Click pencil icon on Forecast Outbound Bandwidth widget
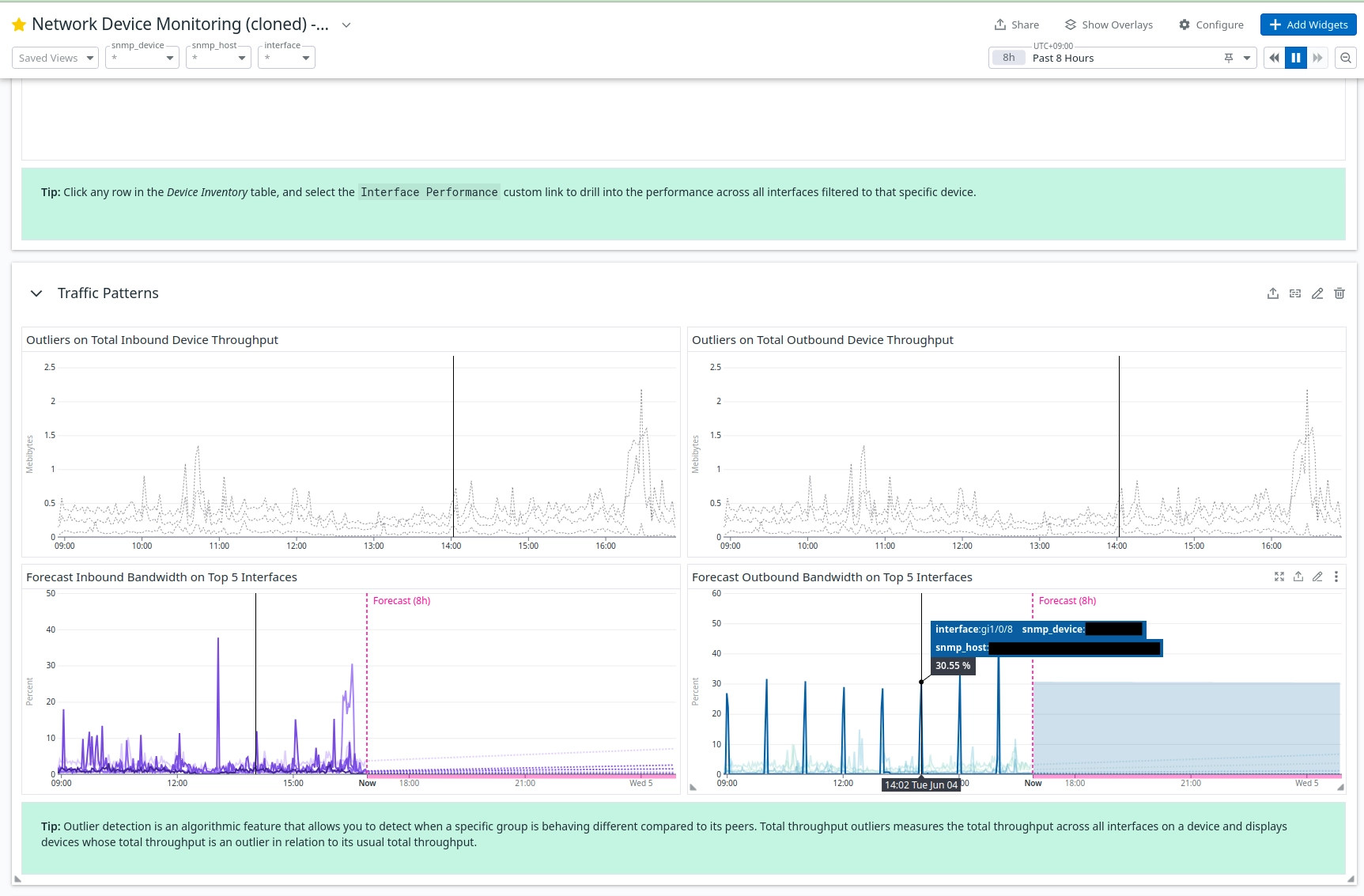 1317,577
